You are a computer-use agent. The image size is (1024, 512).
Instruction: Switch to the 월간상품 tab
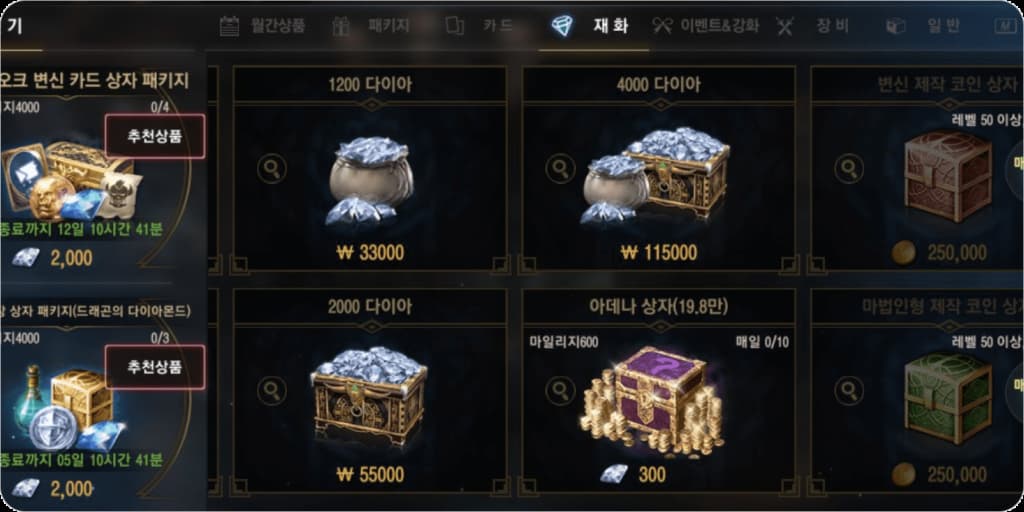click(x=263, y=26)
